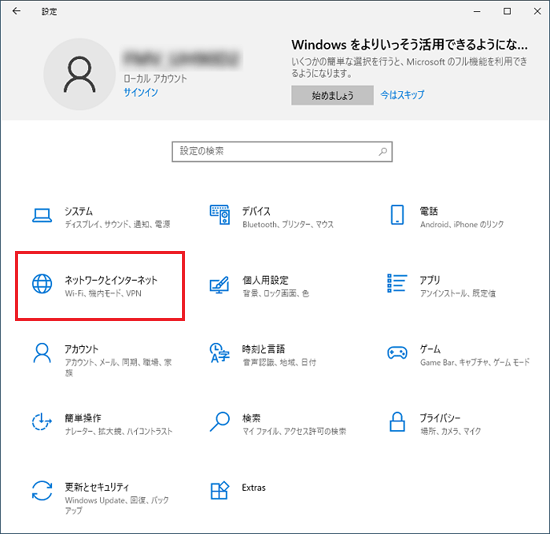This screenshot has height=534, width=550.
Task: Click the 今はスキップ link
Action: (402, 95)
